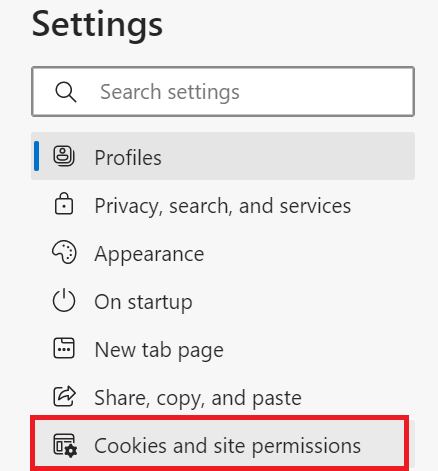The image size is (438, 471).
Task: Click the Profiles person card icon
Action: (64, 156)
